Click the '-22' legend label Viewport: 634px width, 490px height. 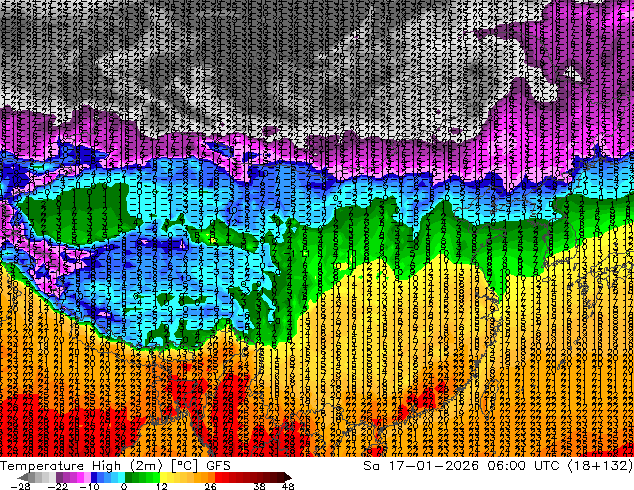coord(58,486)
